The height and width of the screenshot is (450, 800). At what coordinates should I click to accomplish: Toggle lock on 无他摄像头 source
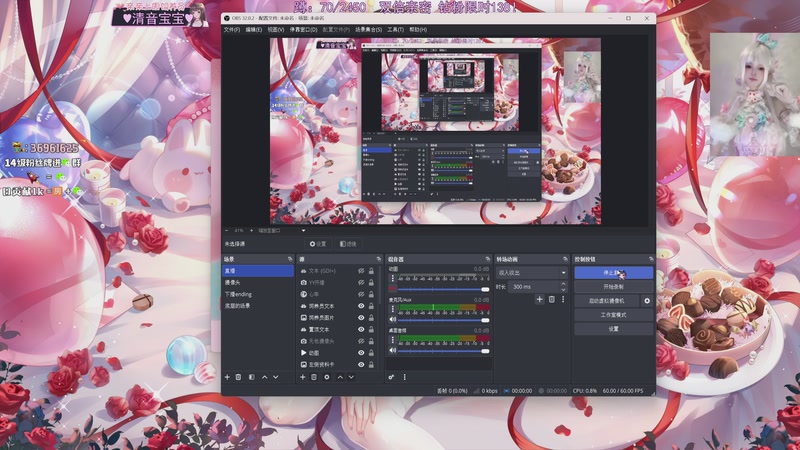point(371,341)
